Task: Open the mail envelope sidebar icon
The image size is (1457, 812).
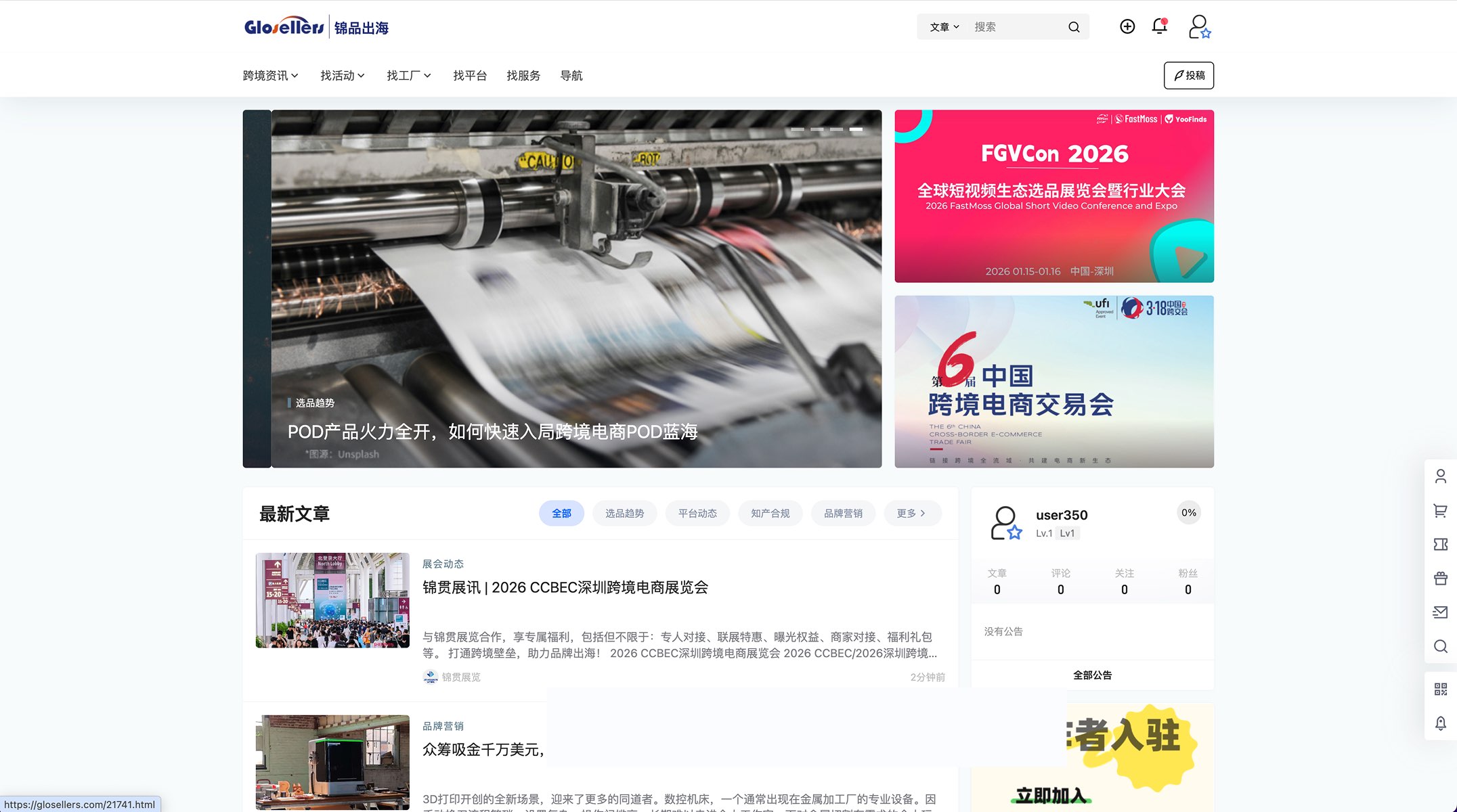Action: point(1441,612)
